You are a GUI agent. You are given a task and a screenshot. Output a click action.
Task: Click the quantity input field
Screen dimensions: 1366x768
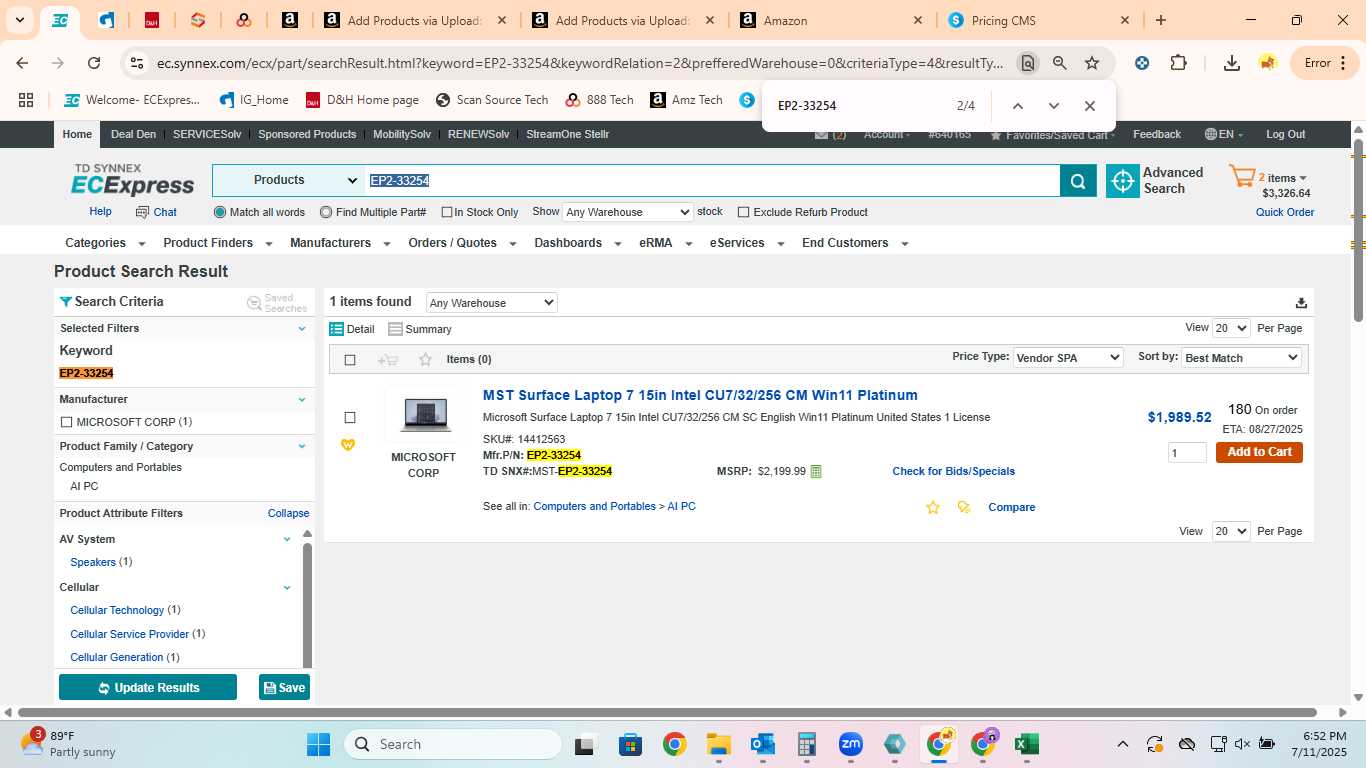click(x=1187, y=453)
